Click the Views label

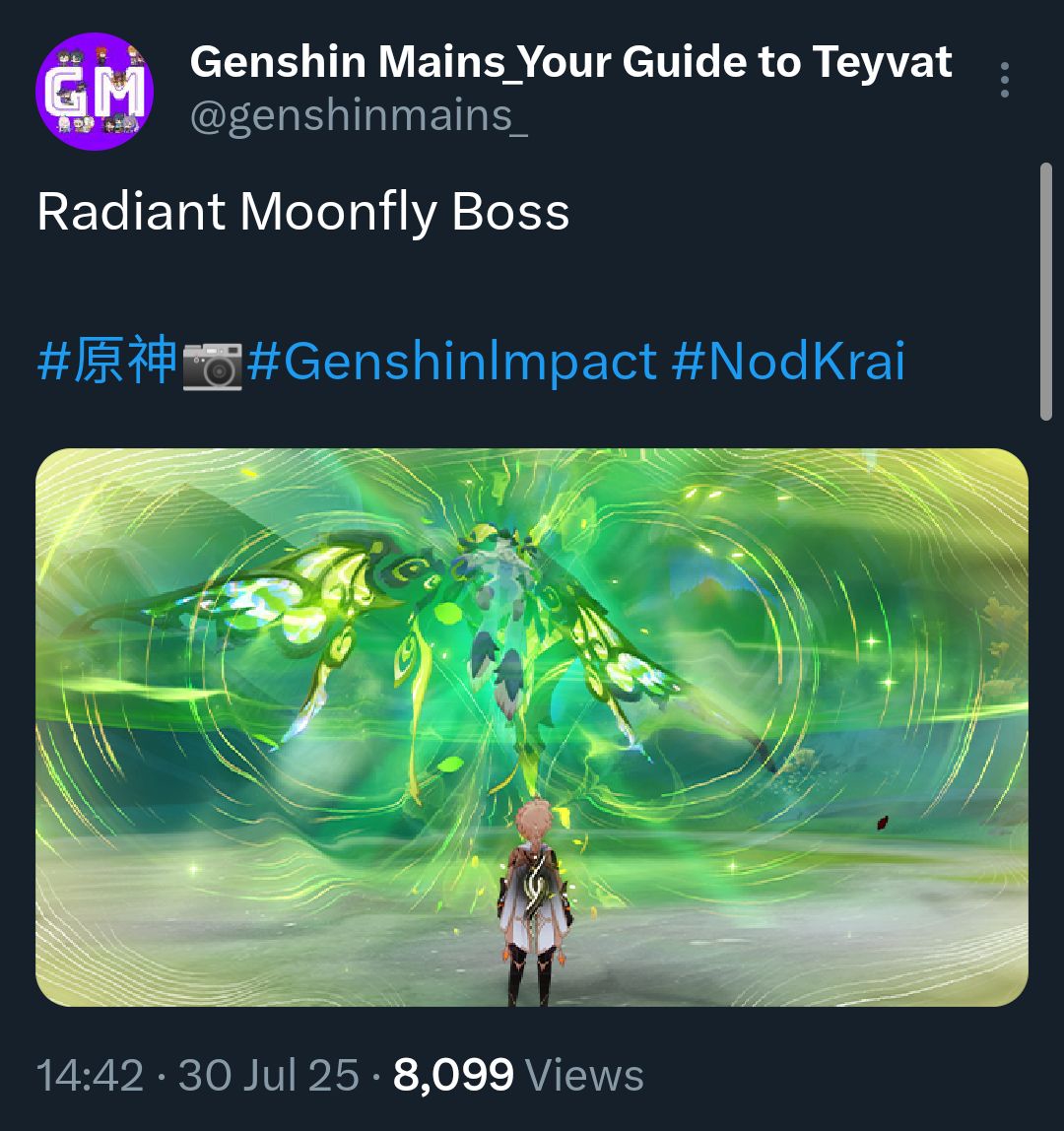point(584,1076)
